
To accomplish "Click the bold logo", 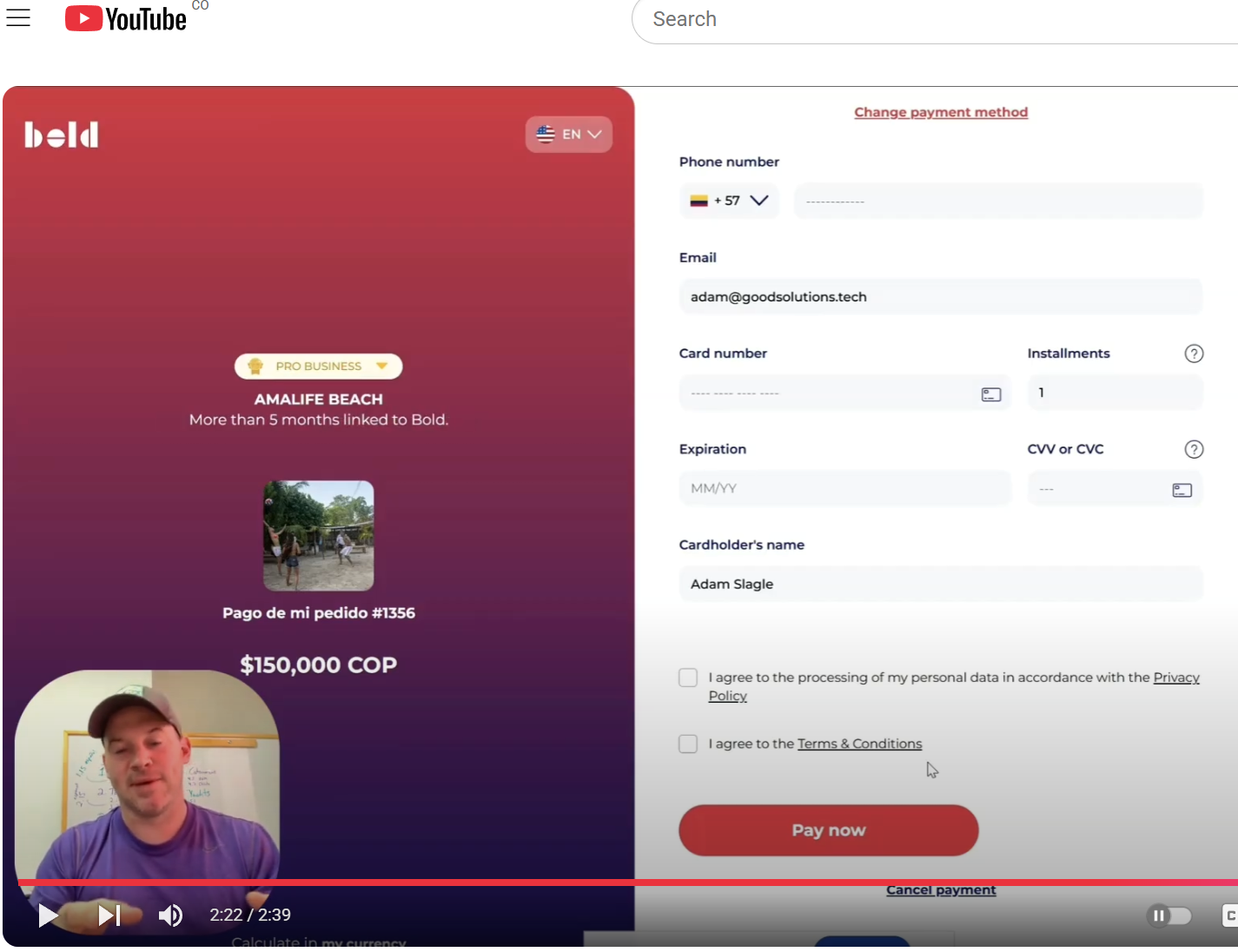I will tap(61, 135).
